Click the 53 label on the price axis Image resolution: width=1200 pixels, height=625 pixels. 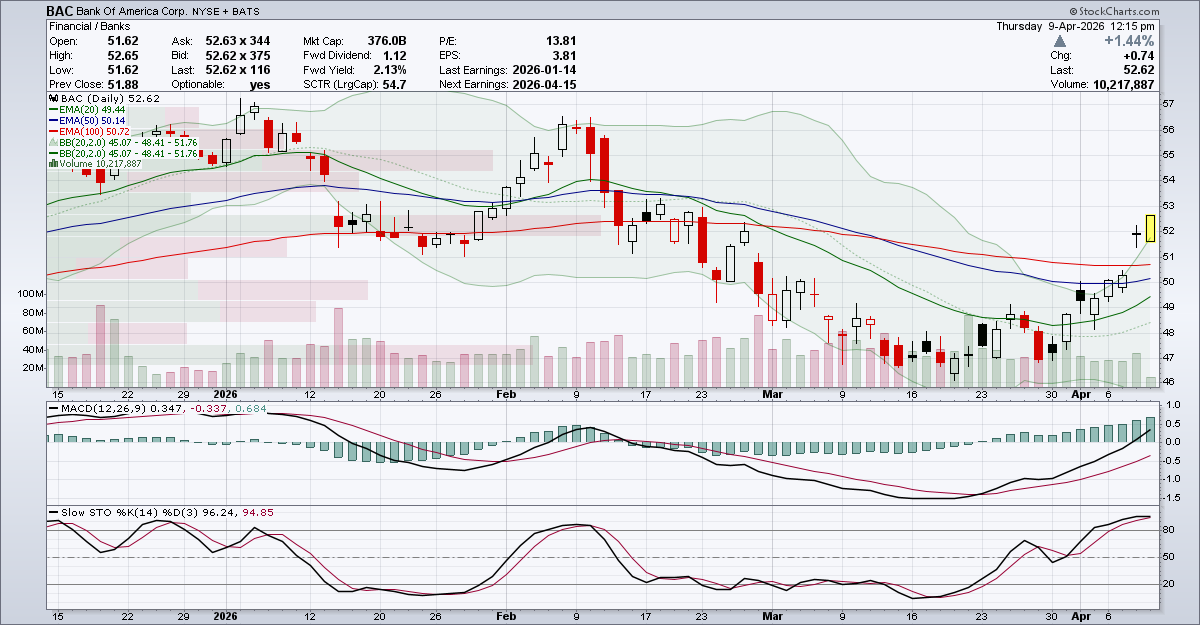[1168, 206]
